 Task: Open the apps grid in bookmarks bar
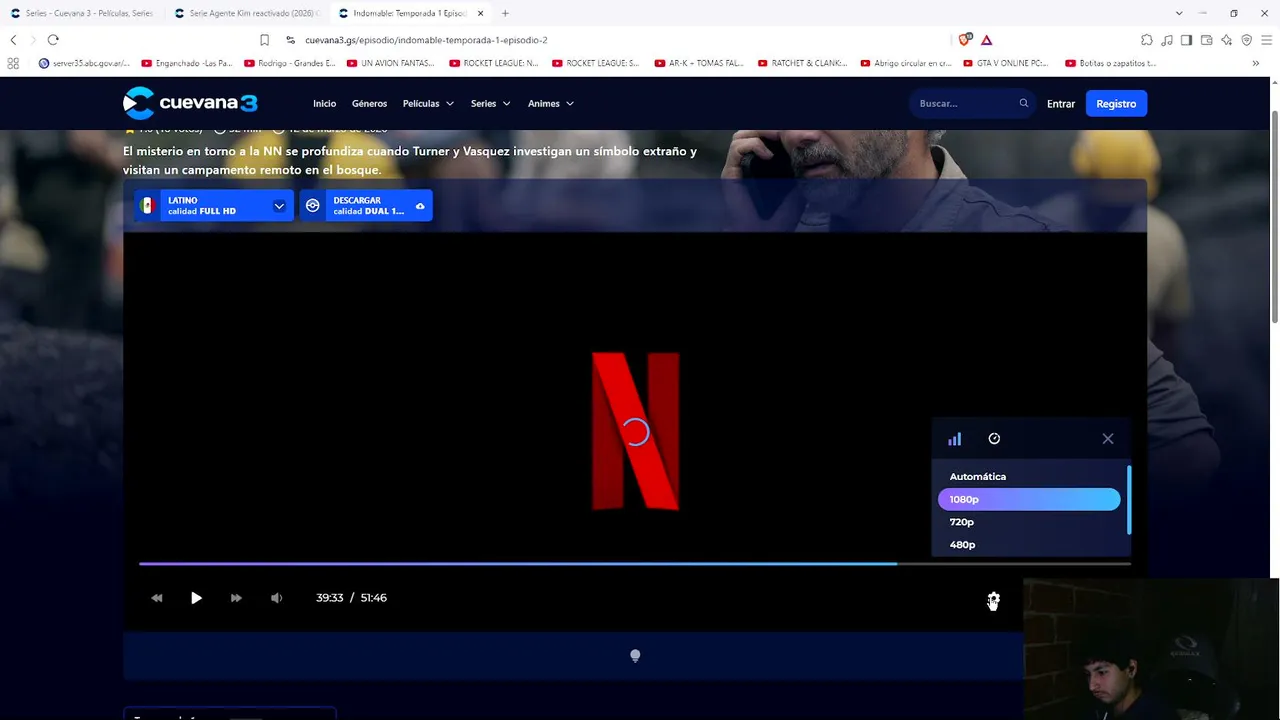[13, 63]
